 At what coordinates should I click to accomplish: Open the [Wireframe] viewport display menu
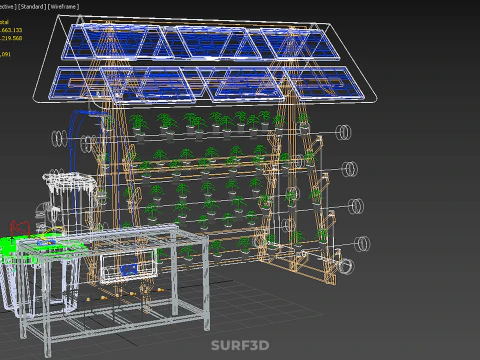click(63, 7)
